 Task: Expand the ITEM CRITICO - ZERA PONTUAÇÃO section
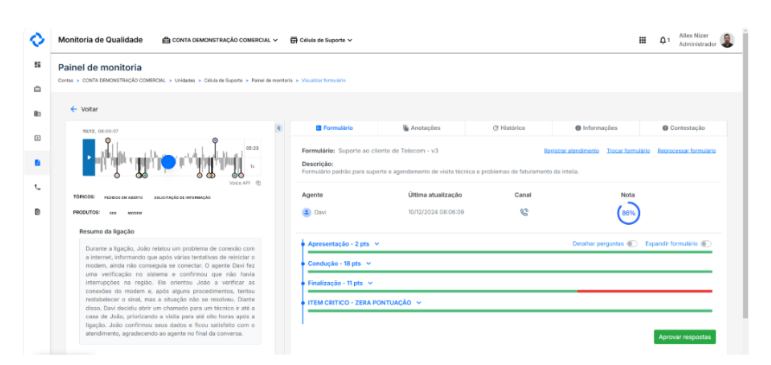tap(364, 303)
